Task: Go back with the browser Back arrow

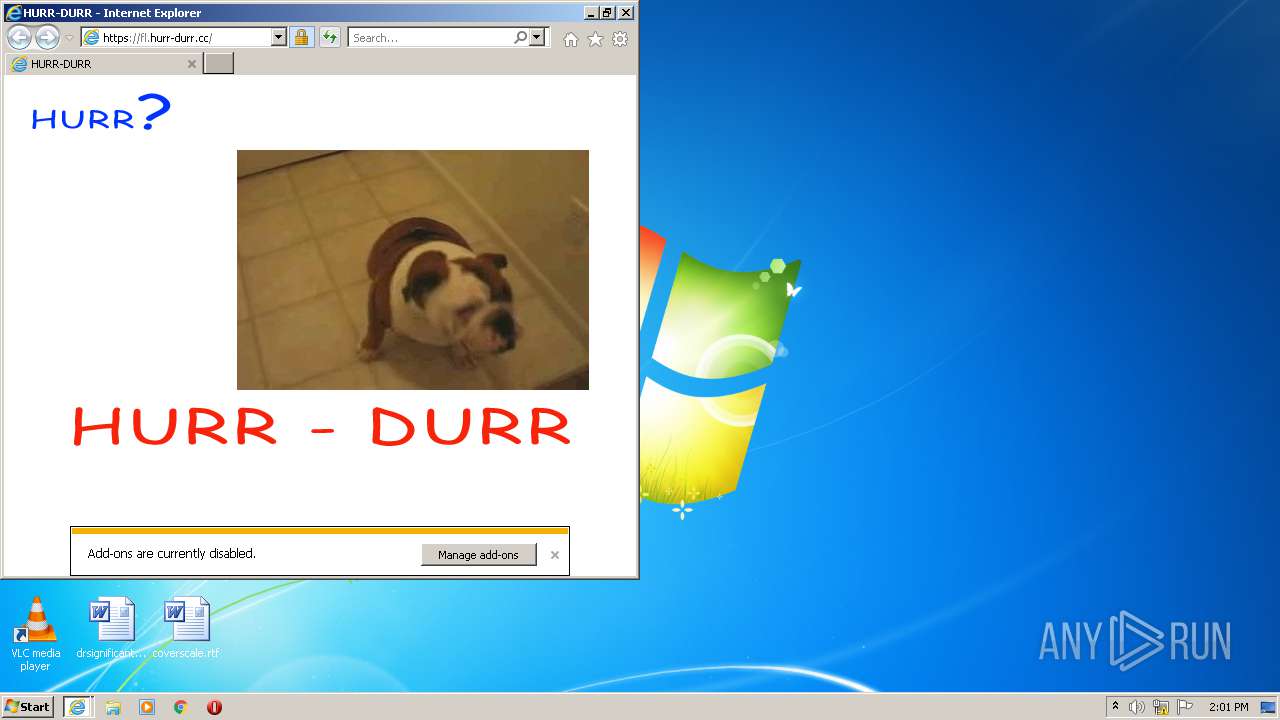Action: 19,38
